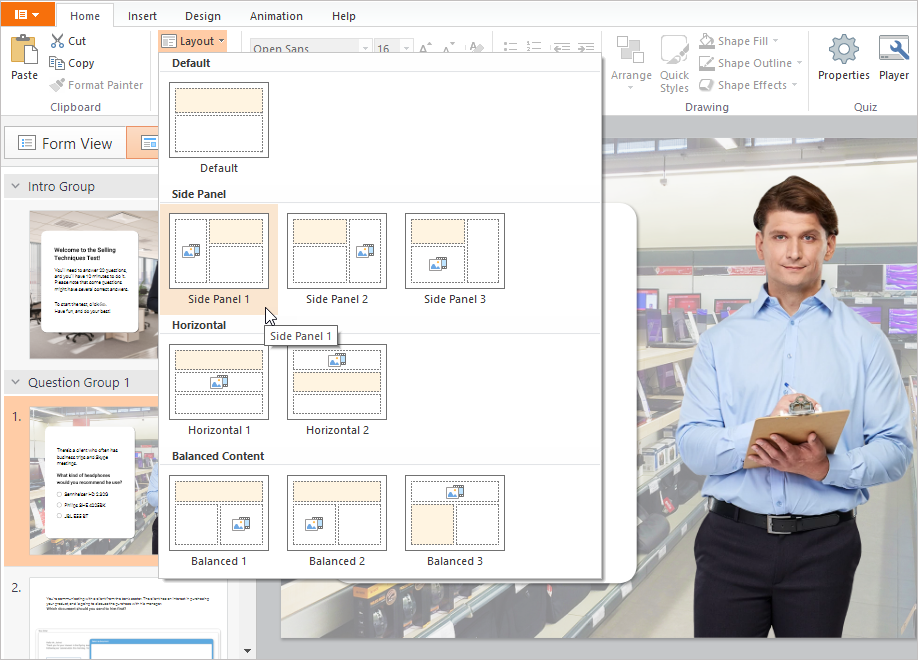
Task: Select the Balanced 2 layout
Action: click(x=336, y=512)
